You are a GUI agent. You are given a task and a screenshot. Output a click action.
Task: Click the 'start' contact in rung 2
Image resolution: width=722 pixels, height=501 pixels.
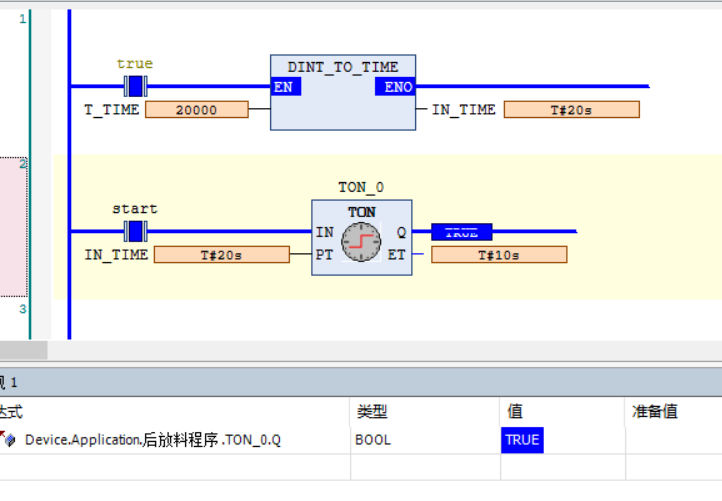point(135,231)
